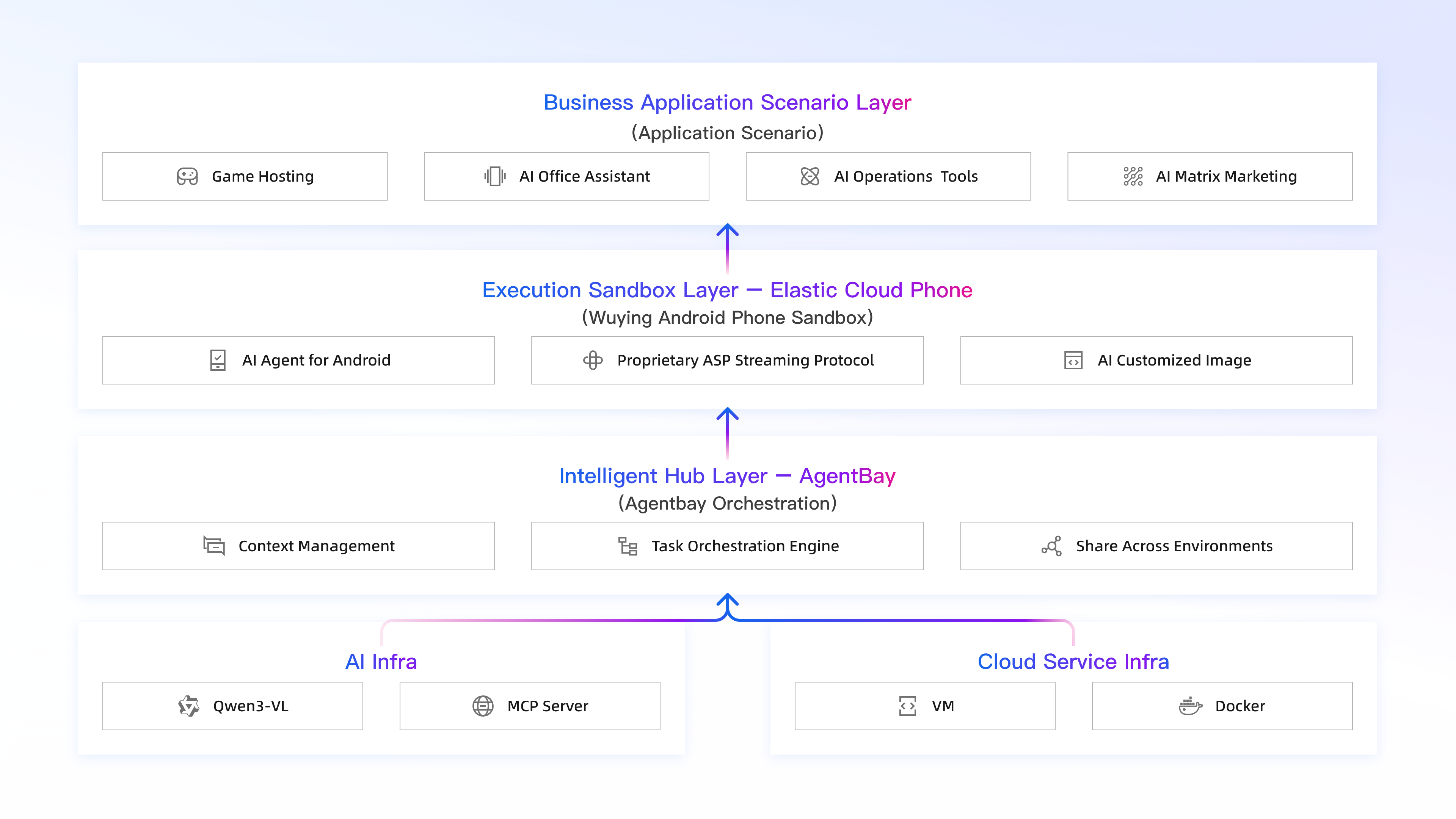Viewport: 1456px width, 819px height.
Task: Click the VM code bracket icon
Action: pyautogui.click(x=907, y=706)
